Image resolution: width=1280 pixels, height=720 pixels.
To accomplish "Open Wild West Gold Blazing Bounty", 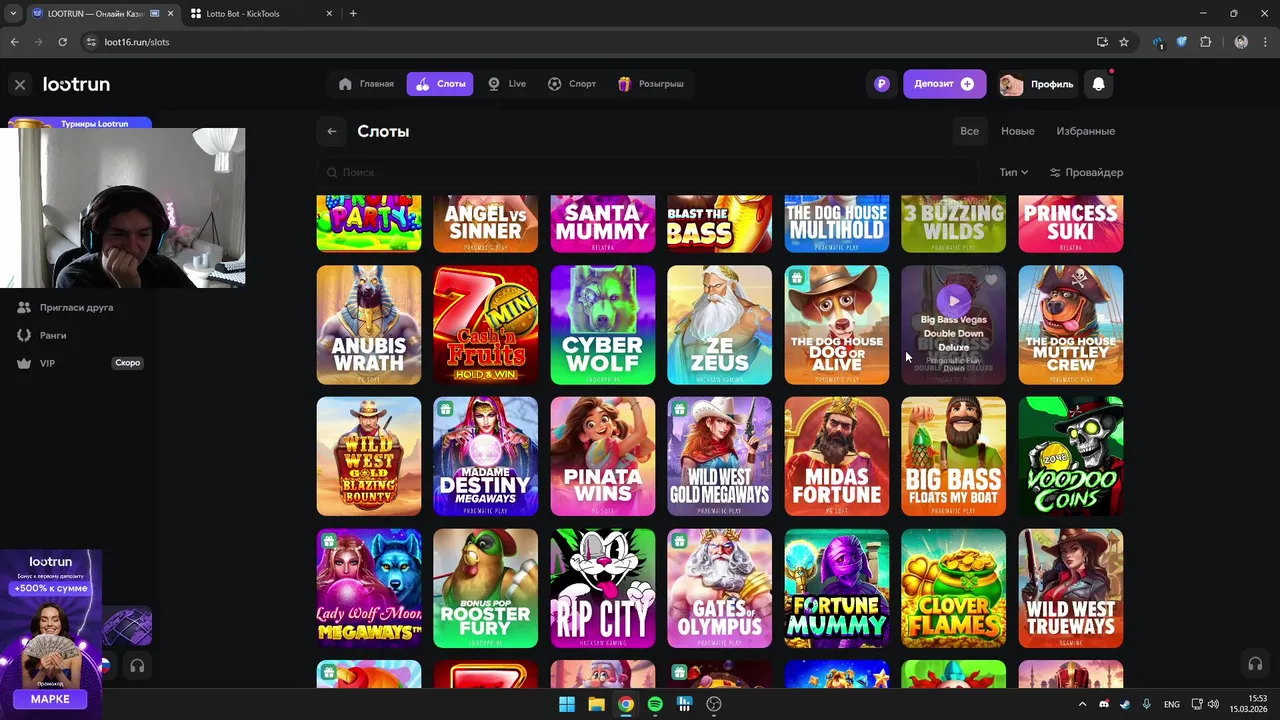I will [x=369, y=457].
